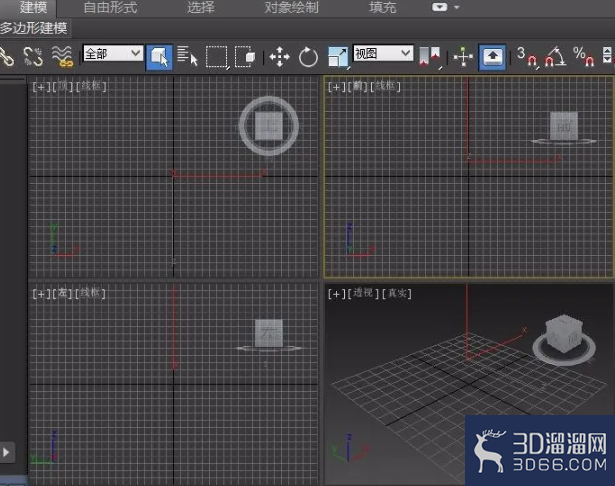The width and height of the screenshot is (615, 486).
Task: Click the top viewport [+] menu
Action: (x=41, y=86)
